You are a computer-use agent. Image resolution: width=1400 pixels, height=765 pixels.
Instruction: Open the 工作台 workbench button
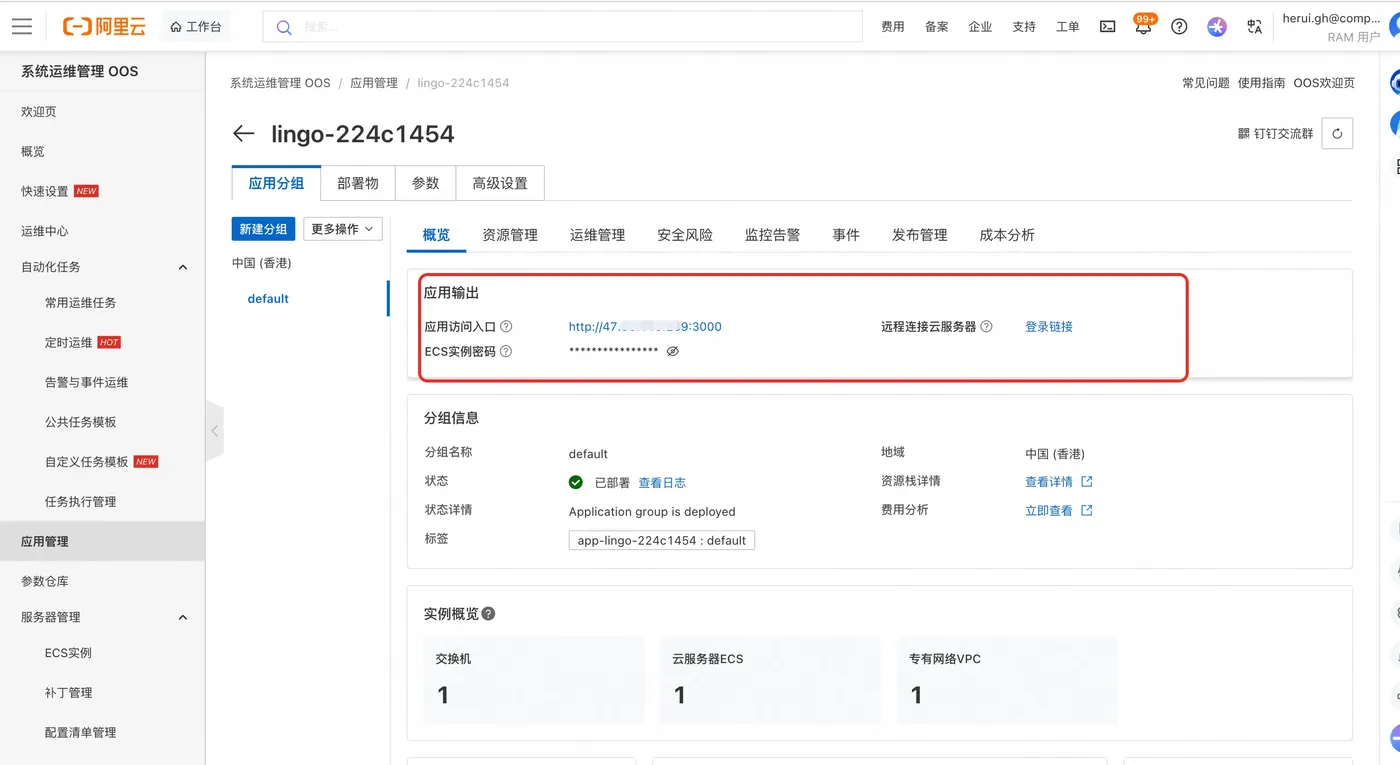(196, 27)
